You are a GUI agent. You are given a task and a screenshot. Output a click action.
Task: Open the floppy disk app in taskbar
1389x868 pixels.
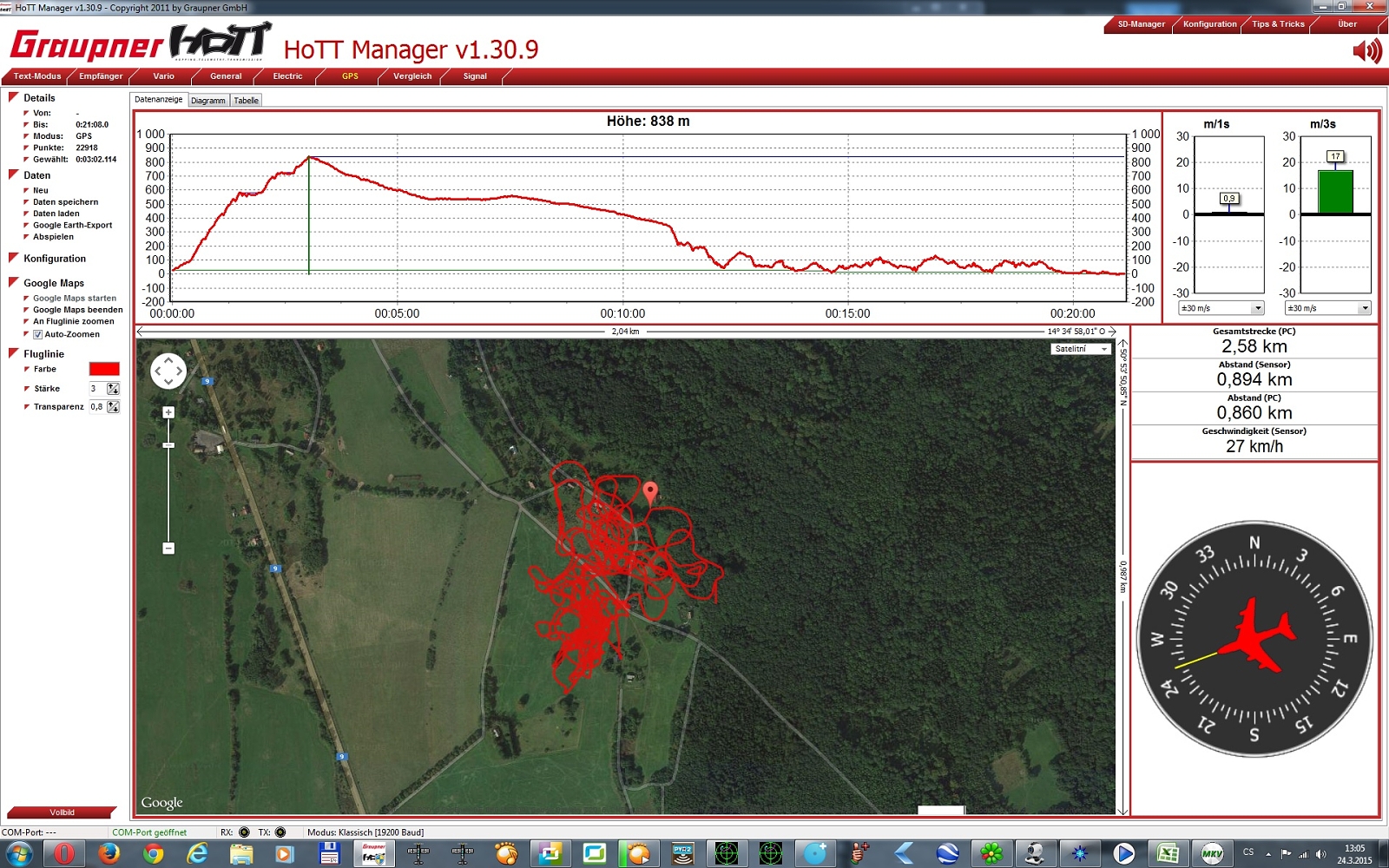[x=329, y=854]
